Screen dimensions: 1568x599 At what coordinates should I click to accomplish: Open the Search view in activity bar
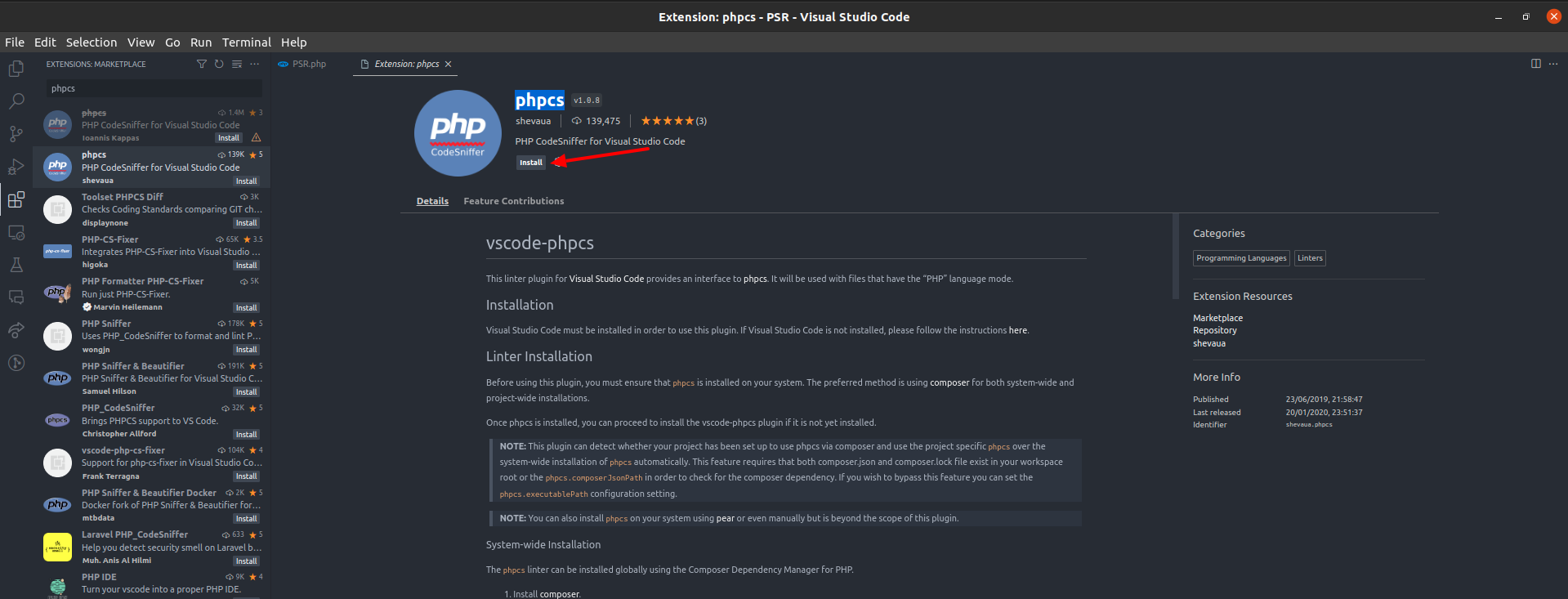[x=16, y=101]
